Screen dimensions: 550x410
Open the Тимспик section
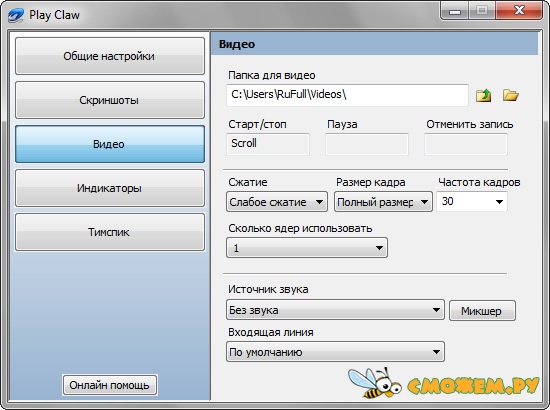click(110, 232)
